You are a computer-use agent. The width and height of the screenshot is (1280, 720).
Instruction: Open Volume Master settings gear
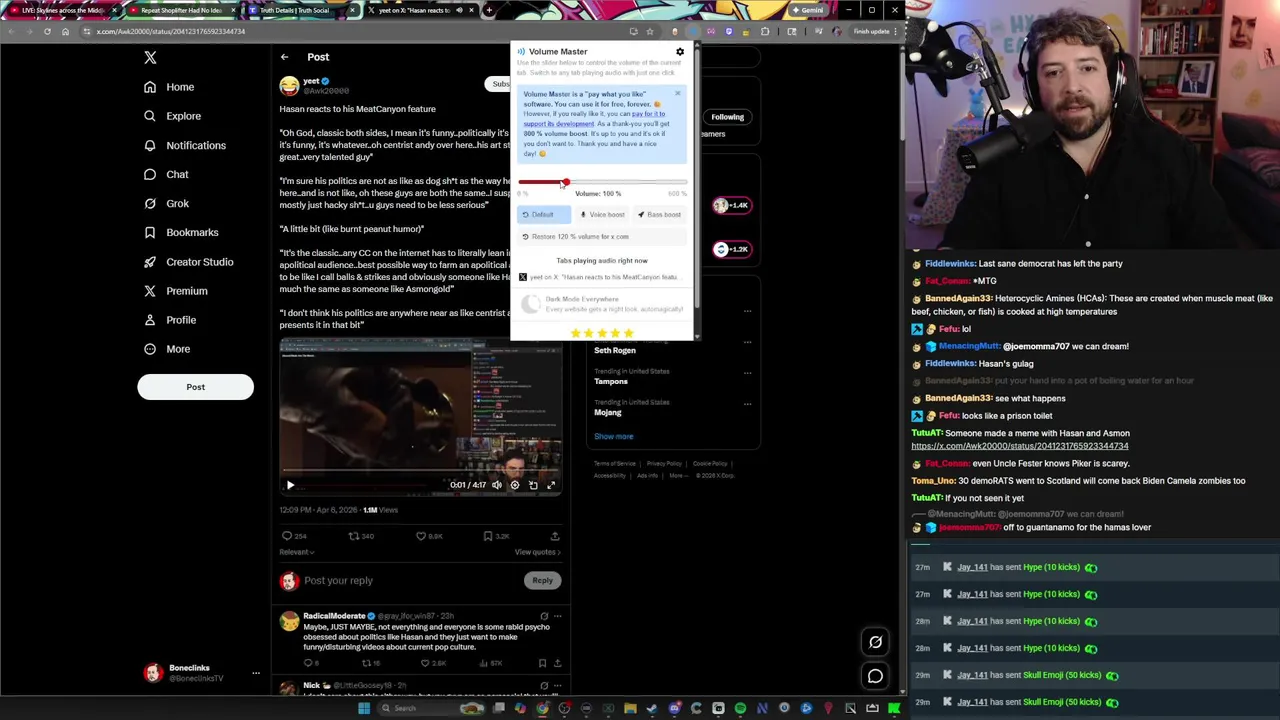pyautogui.click(x=680, y=52)
